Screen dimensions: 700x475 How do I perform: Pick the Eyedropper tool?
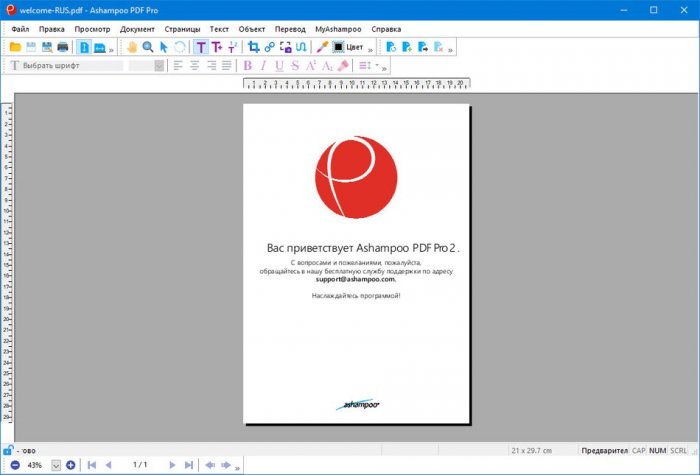pos(322,47)
